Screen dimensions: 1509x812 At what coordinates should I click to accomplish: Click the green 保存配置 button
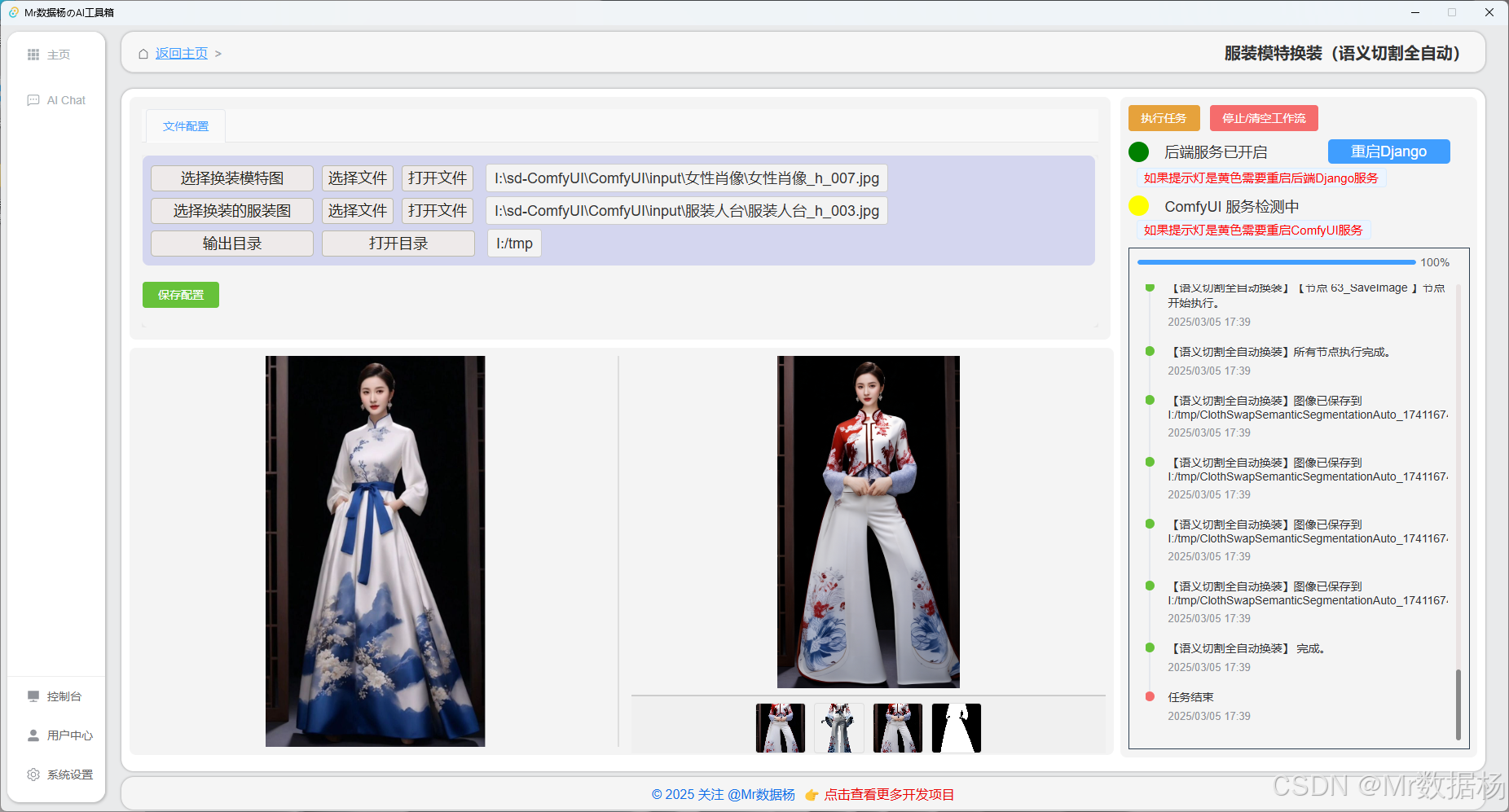tap(181, 295)
